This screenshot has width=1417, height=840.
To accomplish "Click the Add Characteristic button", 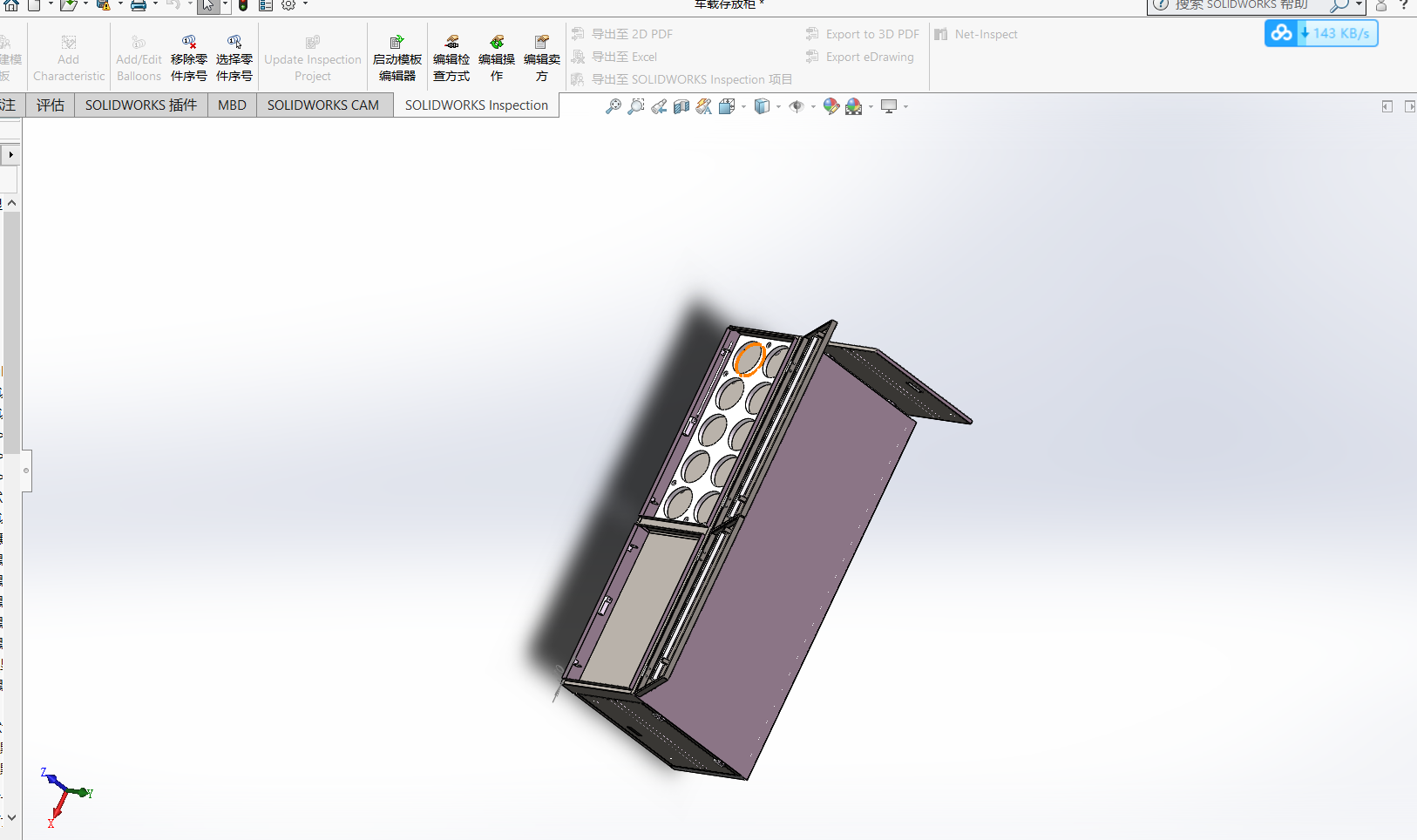I will tap(69, 58).
